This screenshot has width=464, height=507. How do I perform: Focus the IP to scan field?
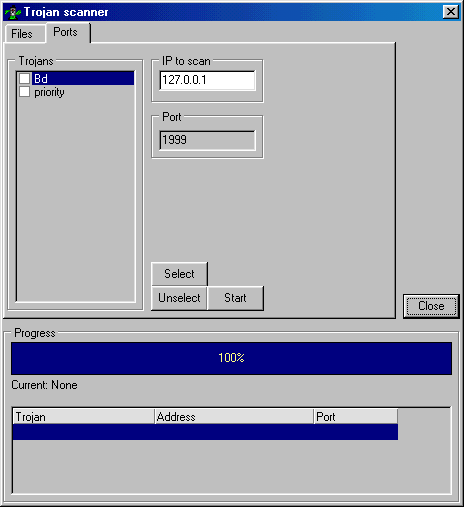(x=207, y=80)
